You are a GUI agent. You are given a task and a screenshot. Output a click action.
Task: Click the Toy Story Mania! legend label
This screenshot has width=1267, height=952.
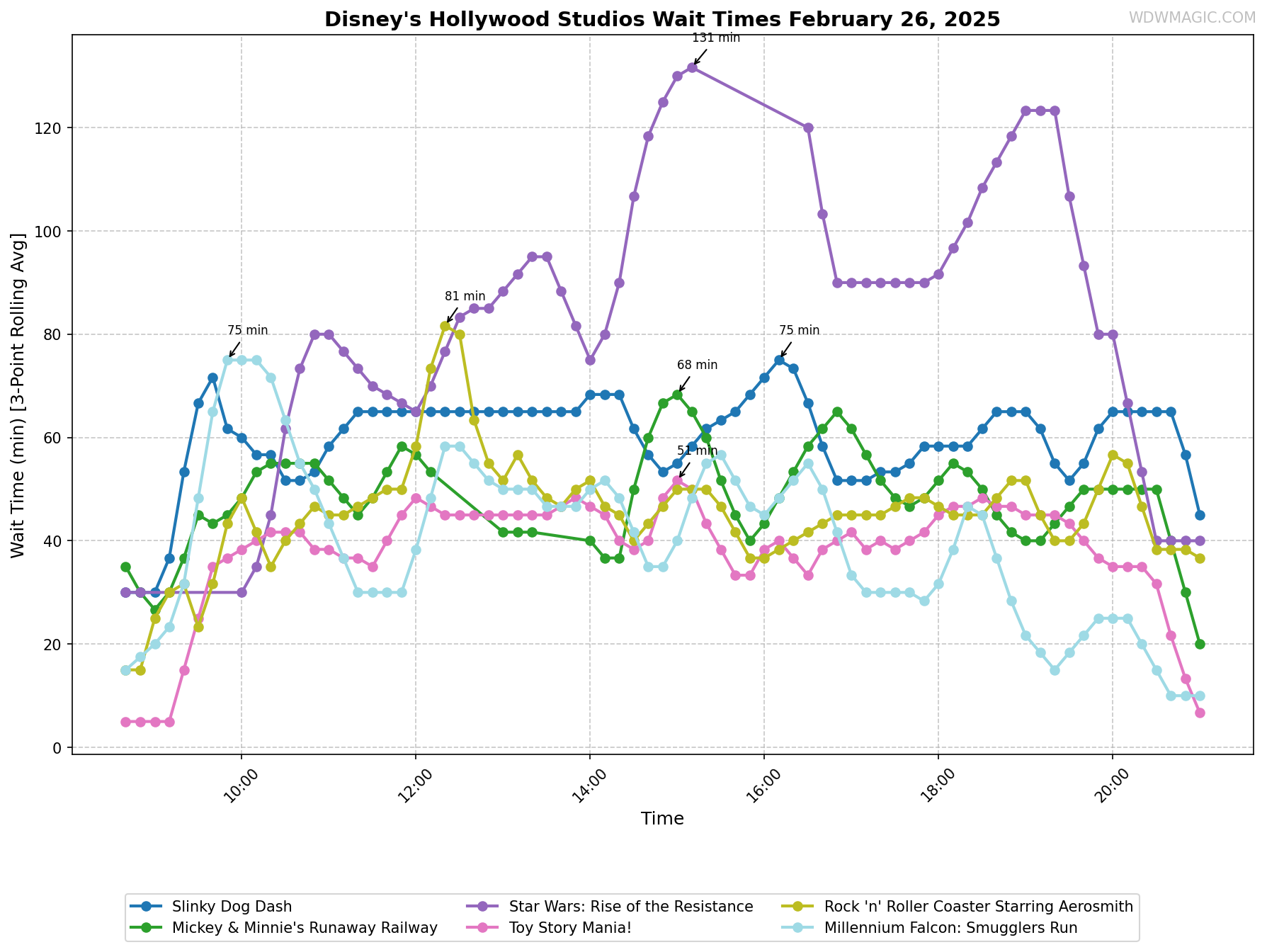coord(570,928)
